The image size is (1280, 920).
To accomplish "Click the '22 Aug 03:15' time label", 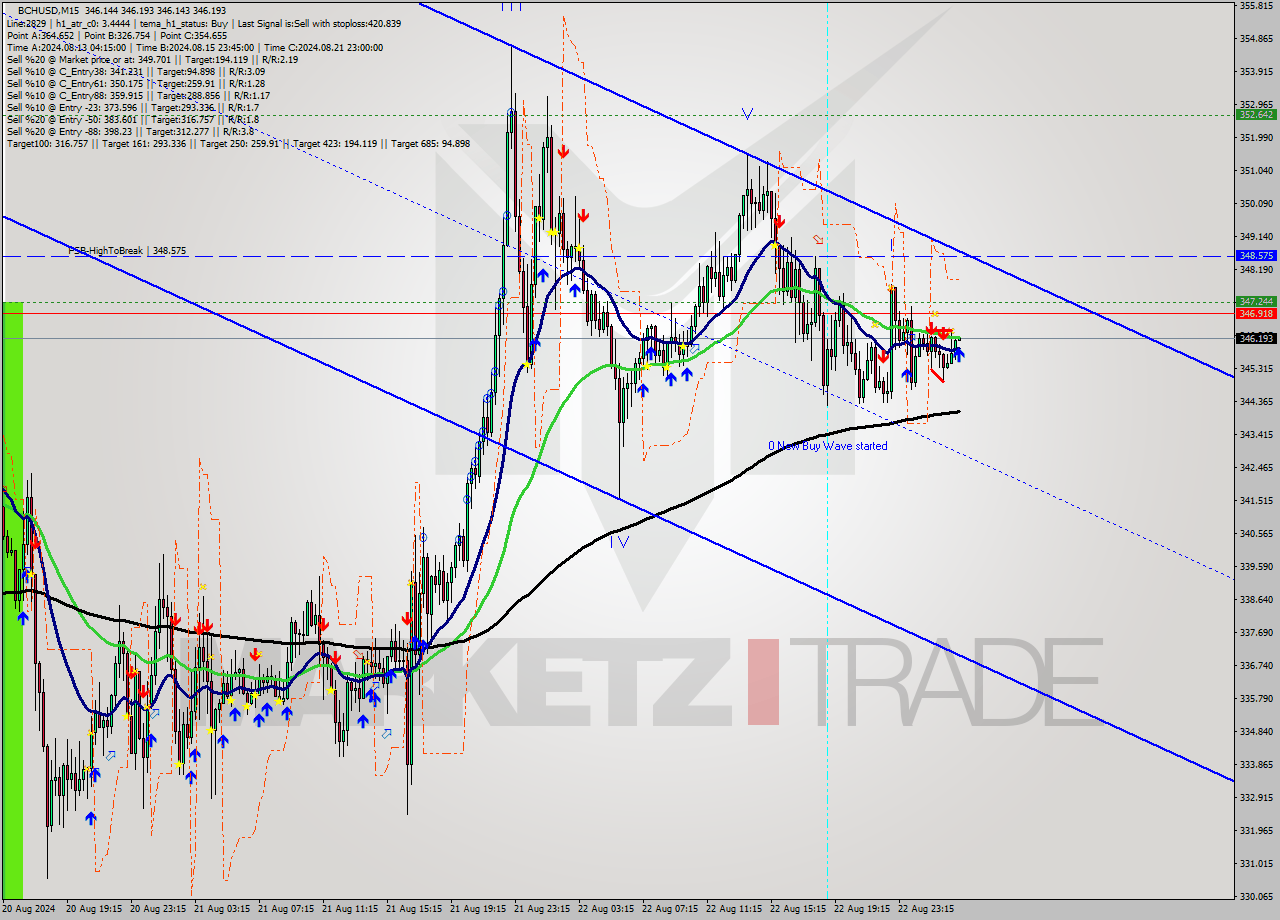I will tap(606, 909).
